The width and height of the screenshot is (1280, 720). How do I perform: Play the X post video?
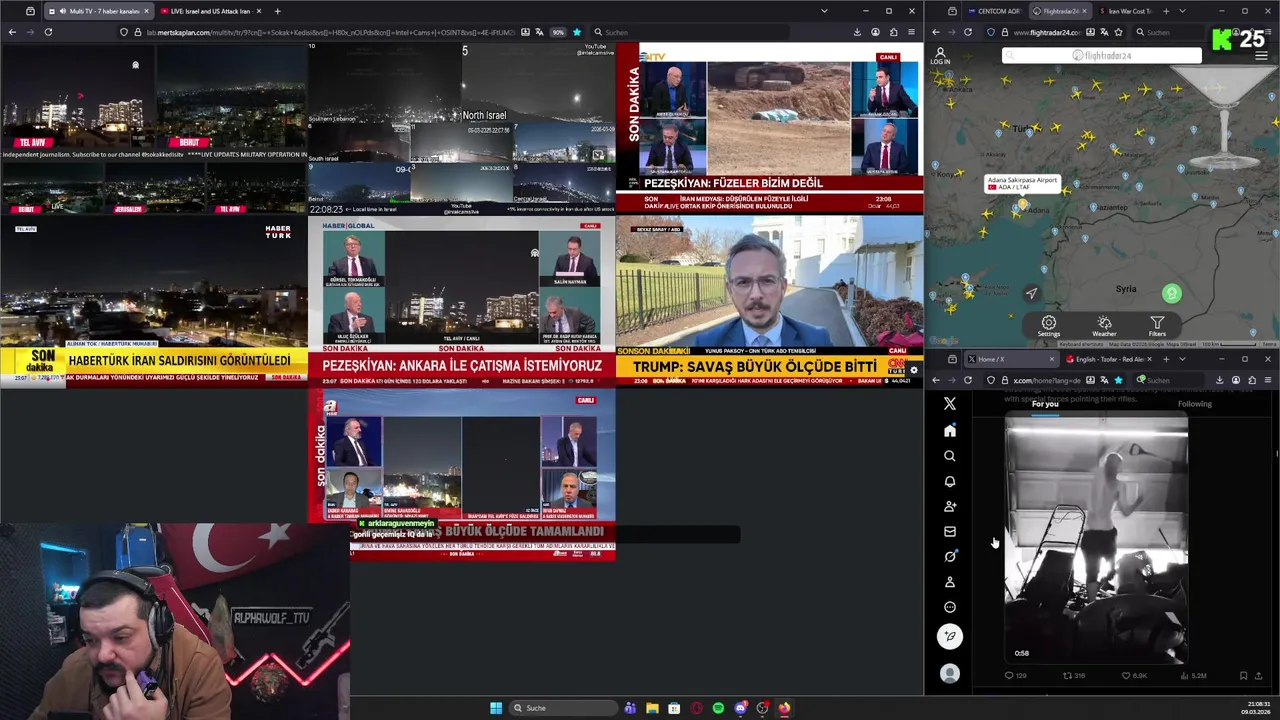(1096, 540)
